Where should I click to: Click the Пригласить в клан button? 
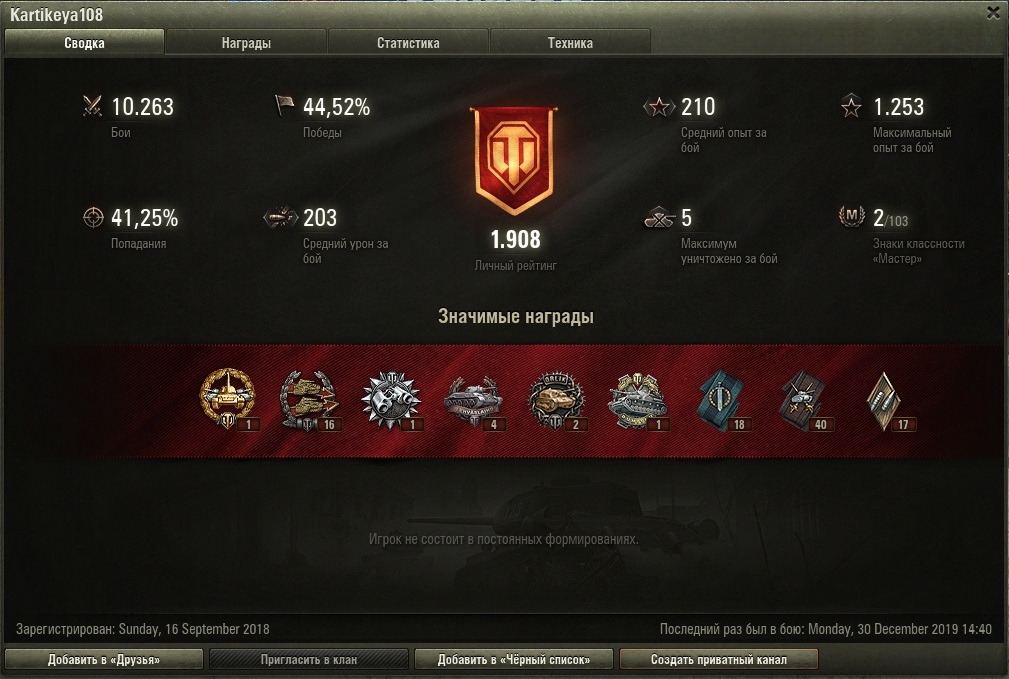[309, 660]
